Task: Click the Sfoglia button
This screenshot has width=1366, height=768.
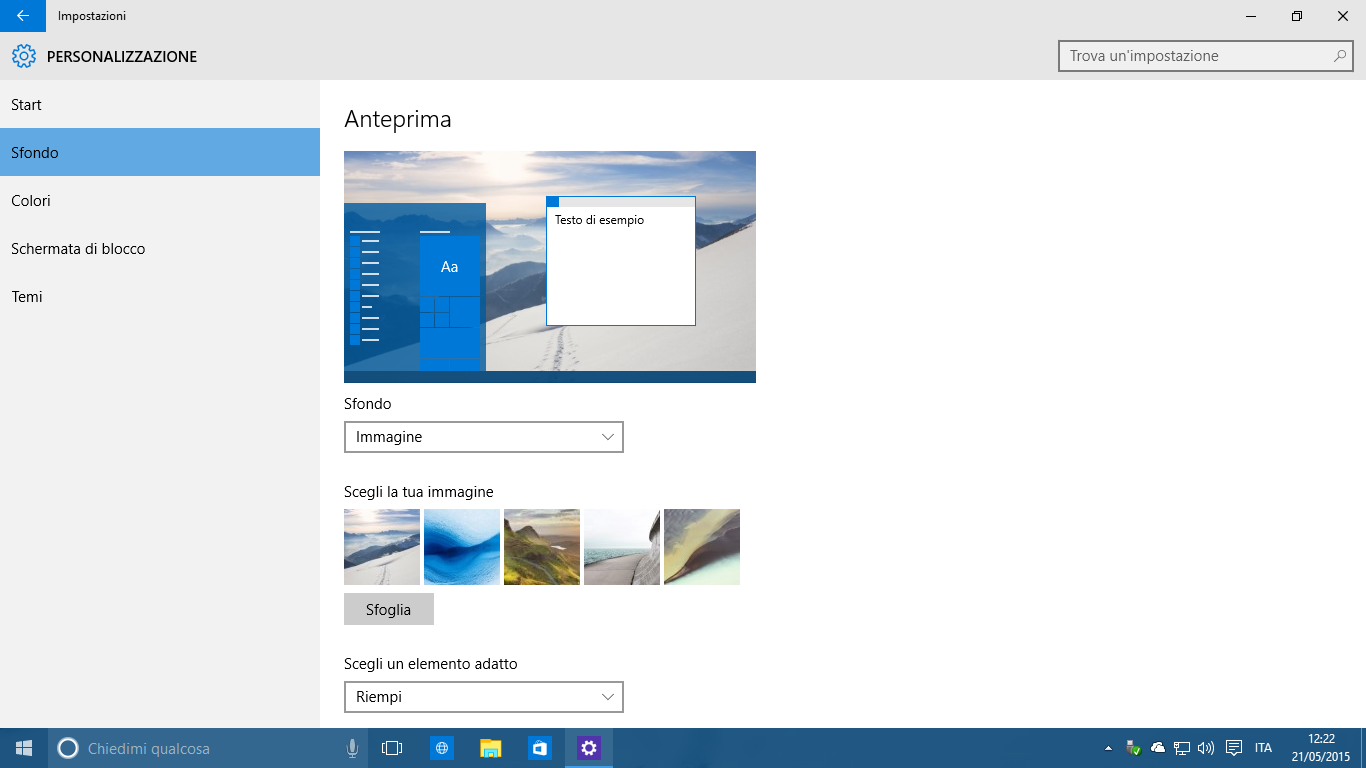Action: (x=389, y=609)
